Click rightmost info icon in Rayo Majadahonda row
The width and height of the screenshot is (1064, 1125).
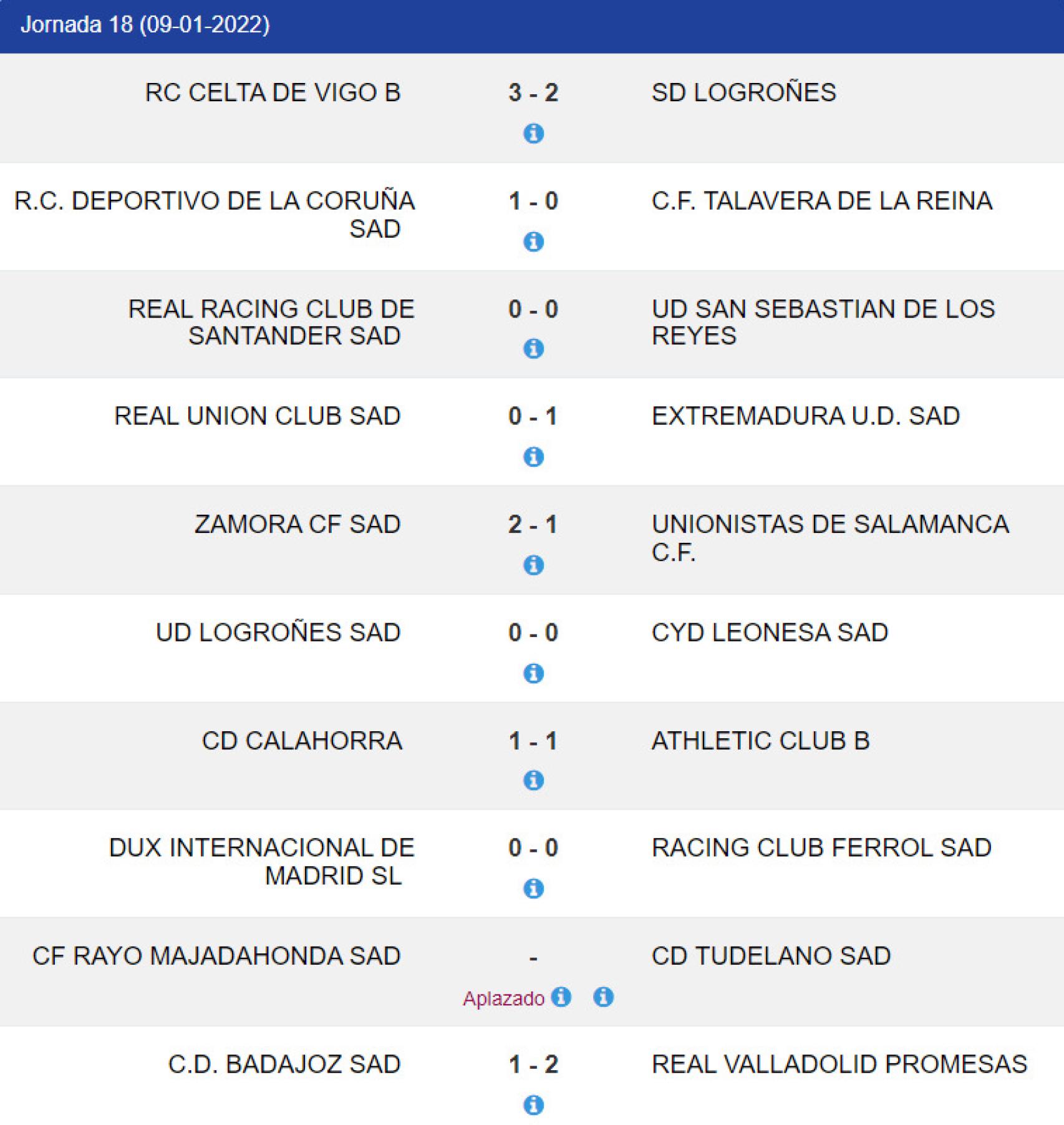(603, 997)
